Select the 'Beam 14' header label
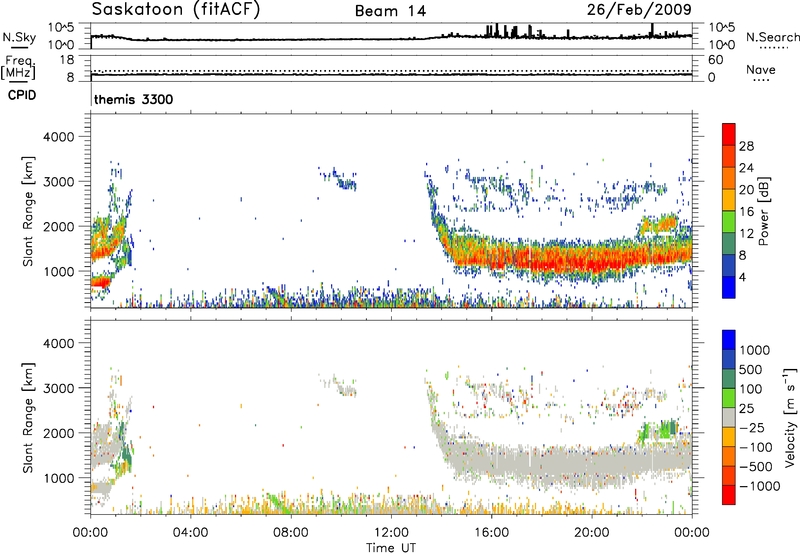 pos(390,11)
